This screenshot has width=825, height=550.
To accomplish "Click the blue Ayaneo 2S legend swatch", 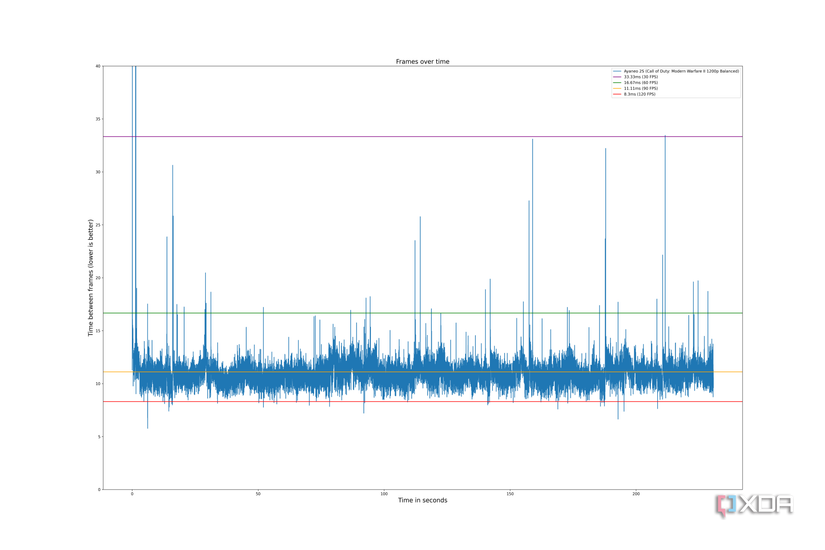I will coord(617,71).
